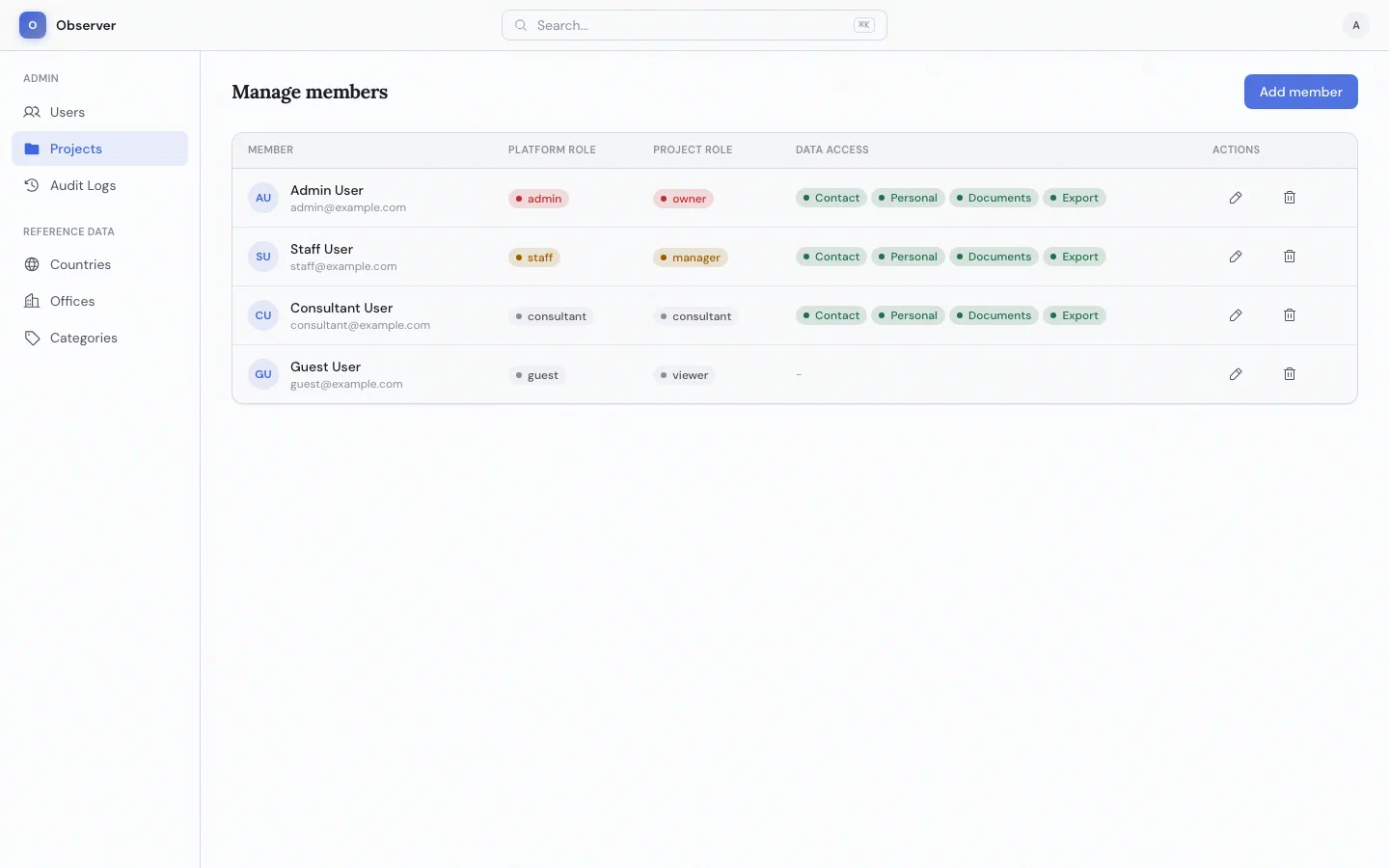Screen dimensions: 1389x868
Task: Delete the Consultant User member
Action: coord(1290,315)
